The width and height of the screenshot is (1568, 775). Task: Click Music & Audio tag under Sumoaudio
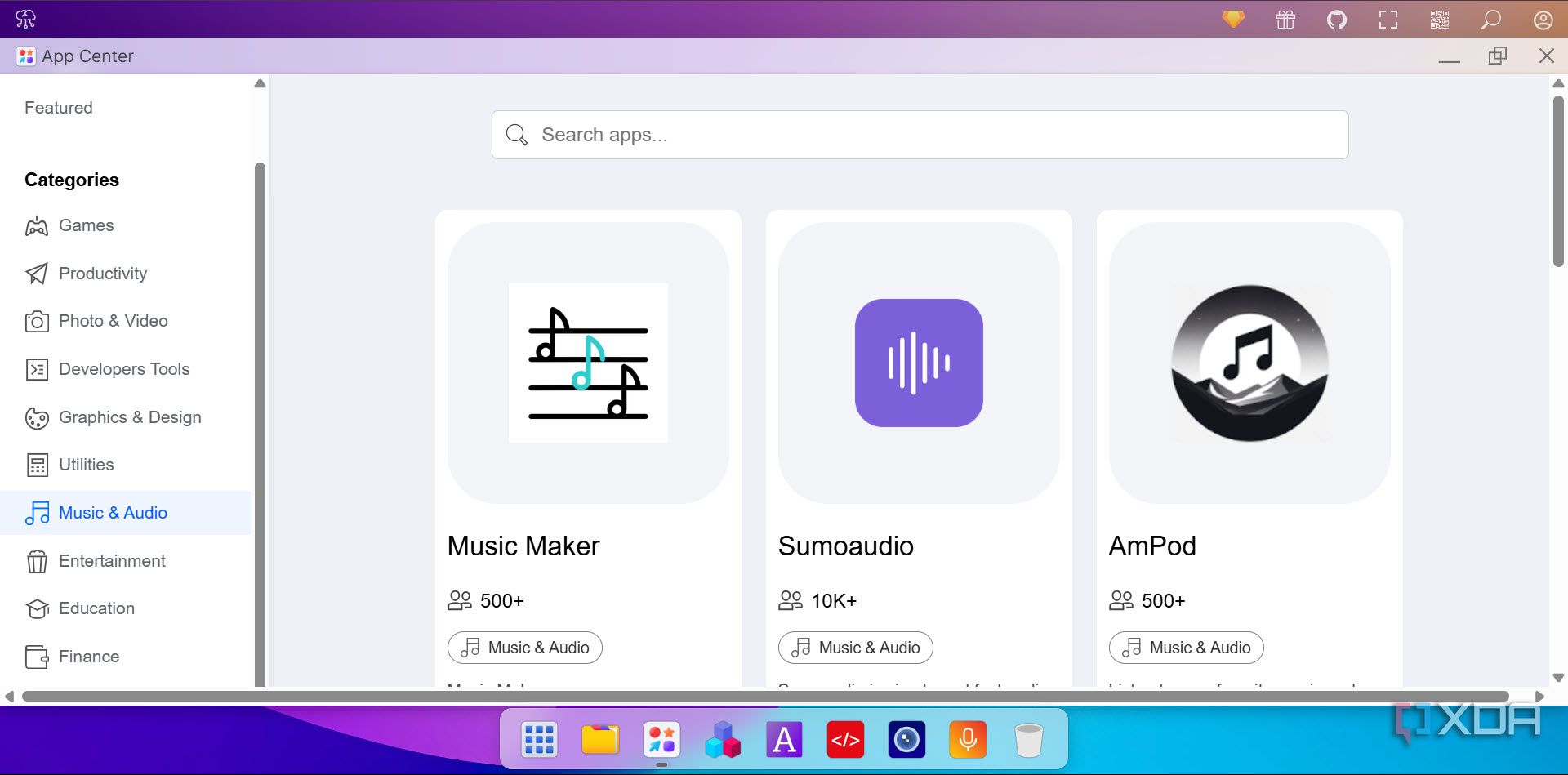856,648
